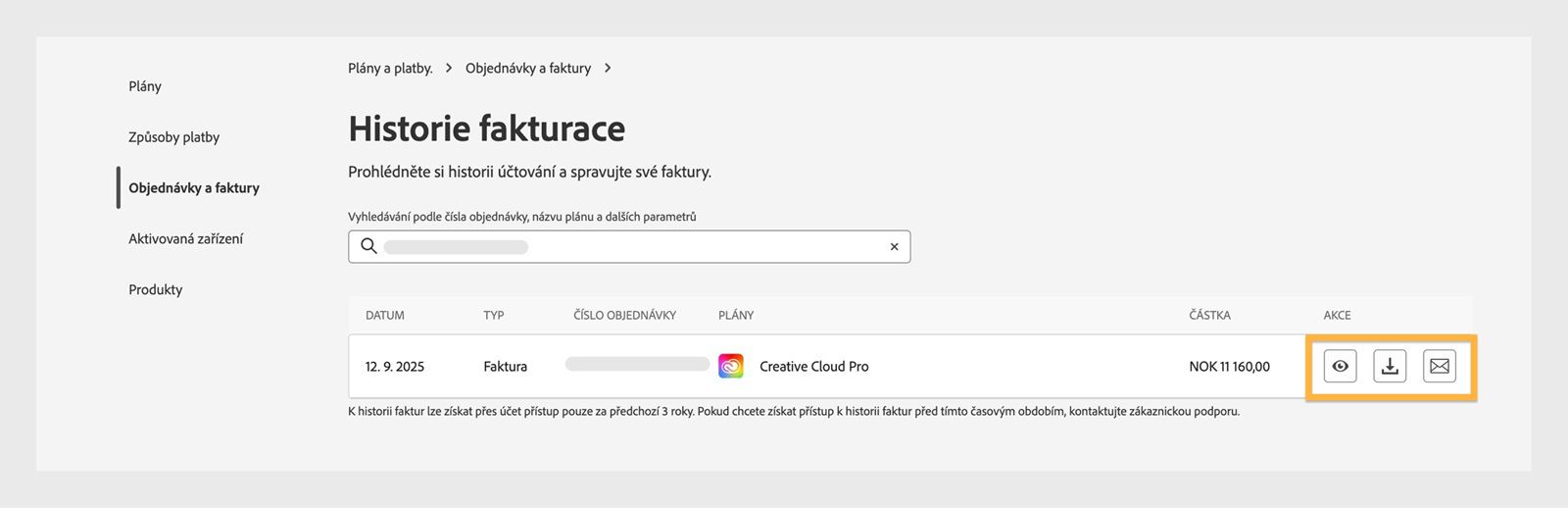Click the Objednávky a faktury breadcrumb link
Viewport: 1568px width, 508px height.
(x=528, y=68)
